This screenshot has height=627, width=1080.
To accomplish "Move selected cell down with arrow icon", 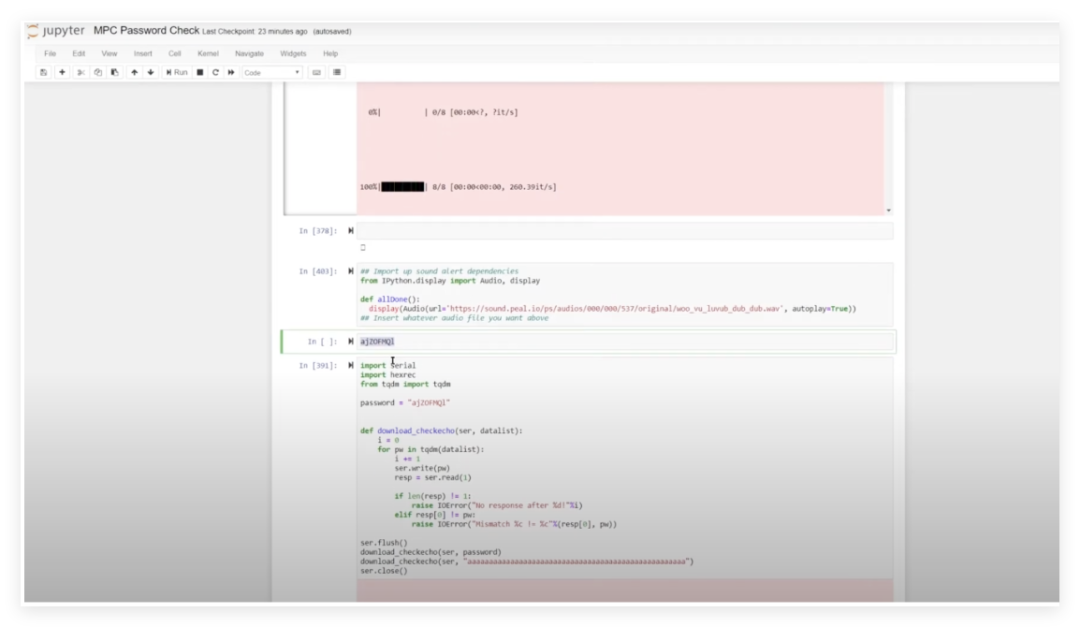I will coord(151,72).
